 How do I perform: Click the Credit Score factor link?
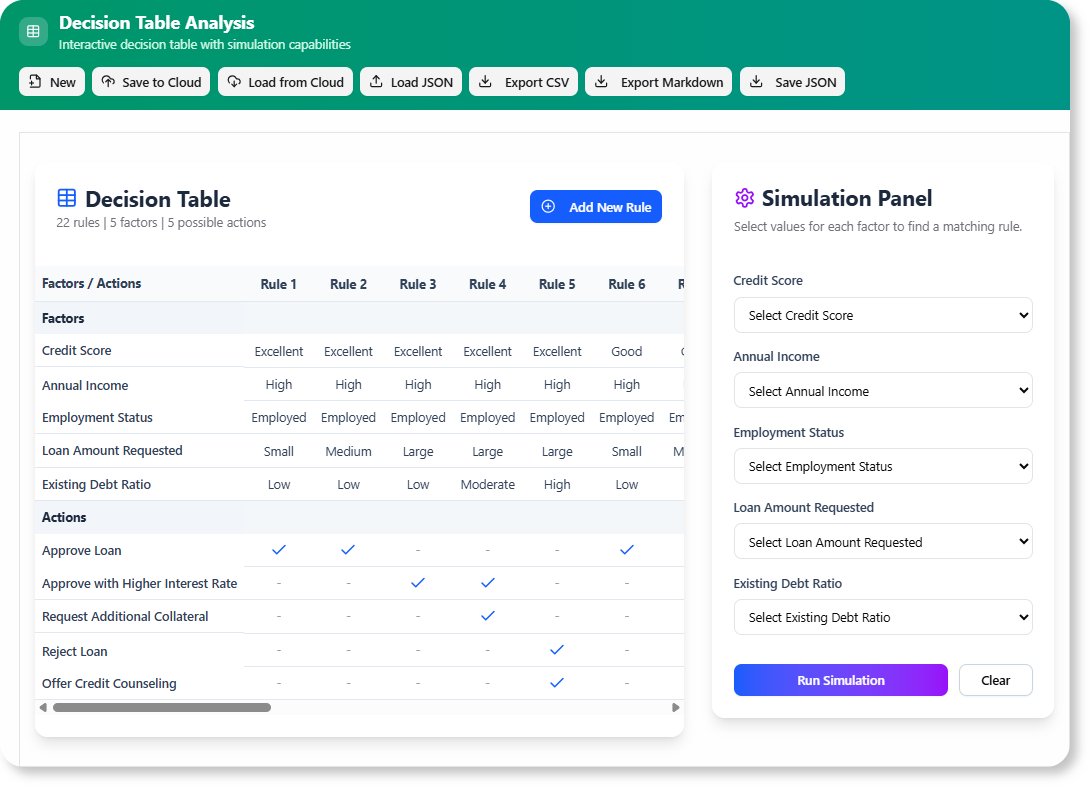click(76, 350)
